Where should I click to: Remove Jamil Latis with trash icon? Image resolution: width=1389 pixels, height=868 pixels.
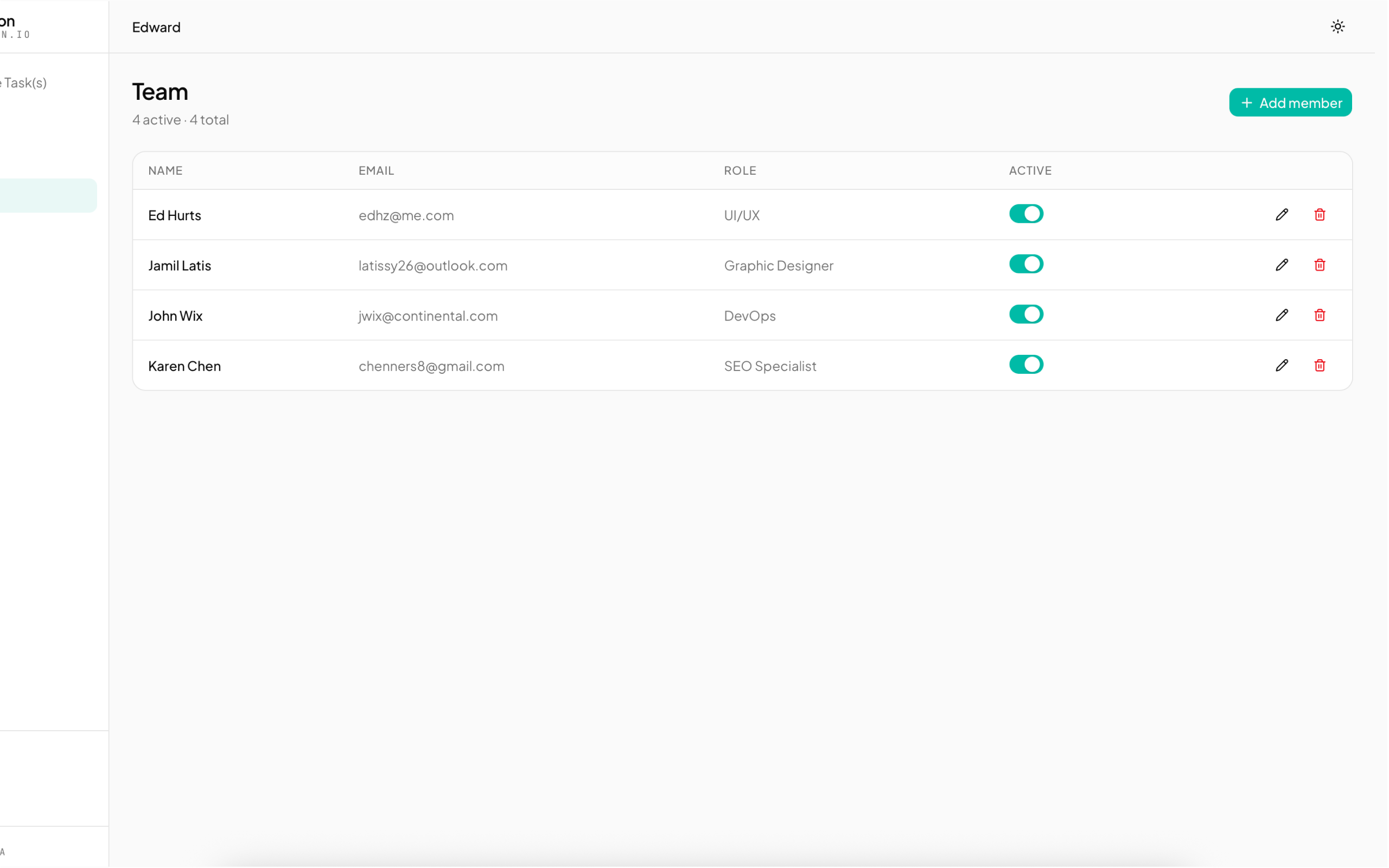(1320, 265)
